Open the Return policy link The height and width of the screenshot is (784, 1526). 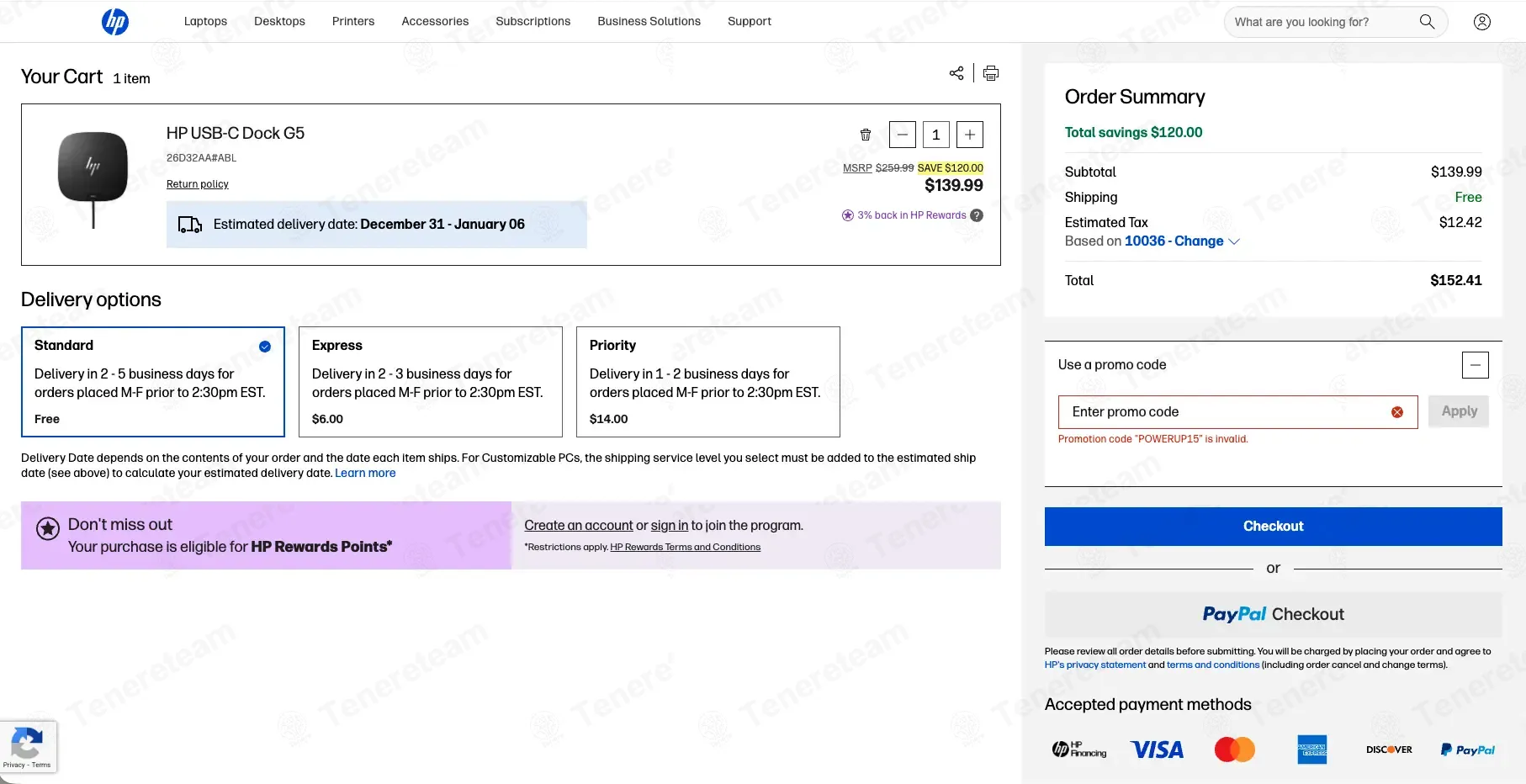pyautogui.click(x=197, y=184)
